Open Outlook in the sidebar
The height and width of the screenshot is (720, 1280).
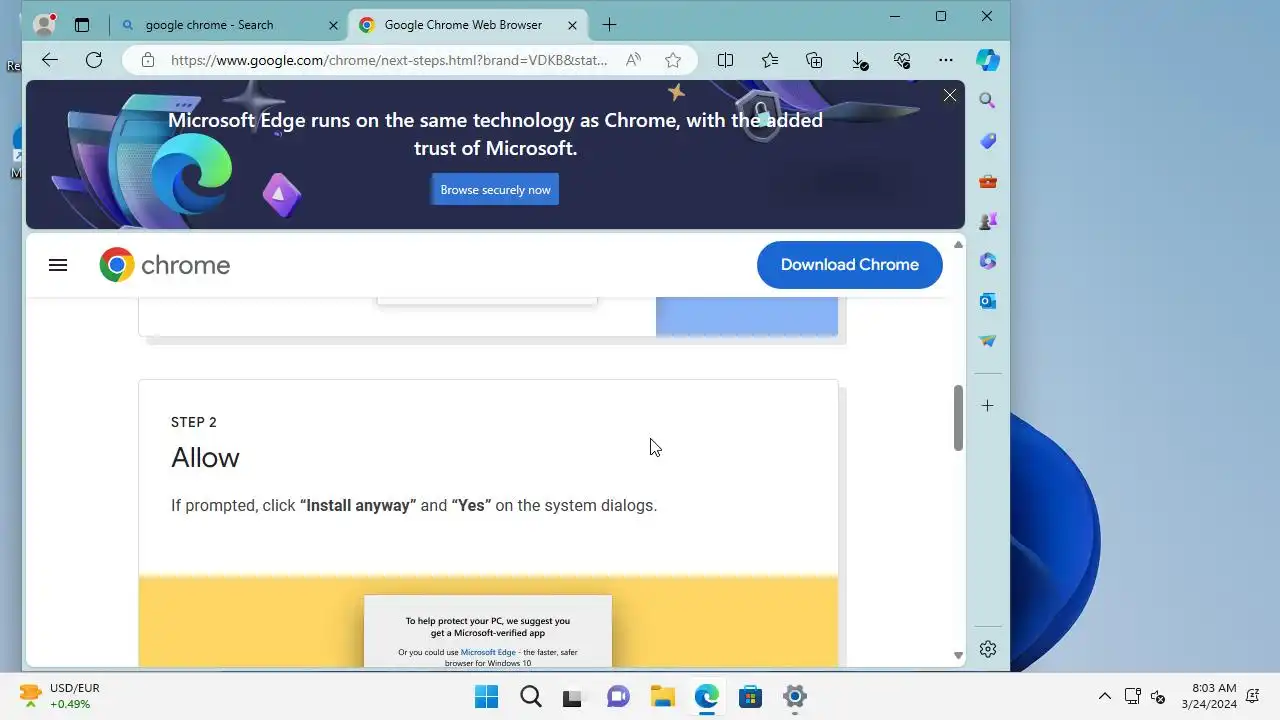click(x=988, y=301)
